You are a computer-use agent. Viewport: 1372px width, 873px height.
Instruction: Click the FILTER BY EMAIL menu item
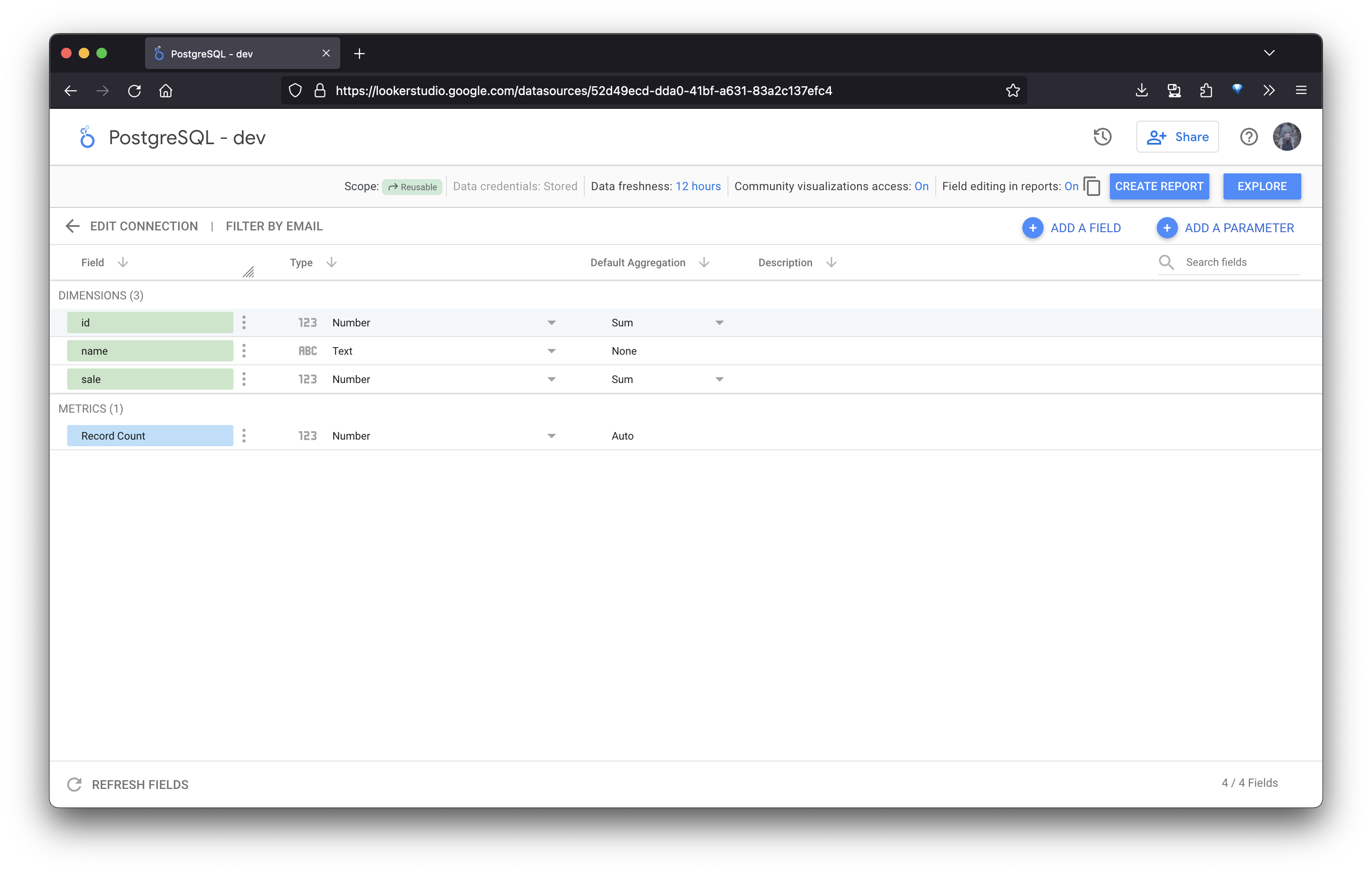(273, 226)
